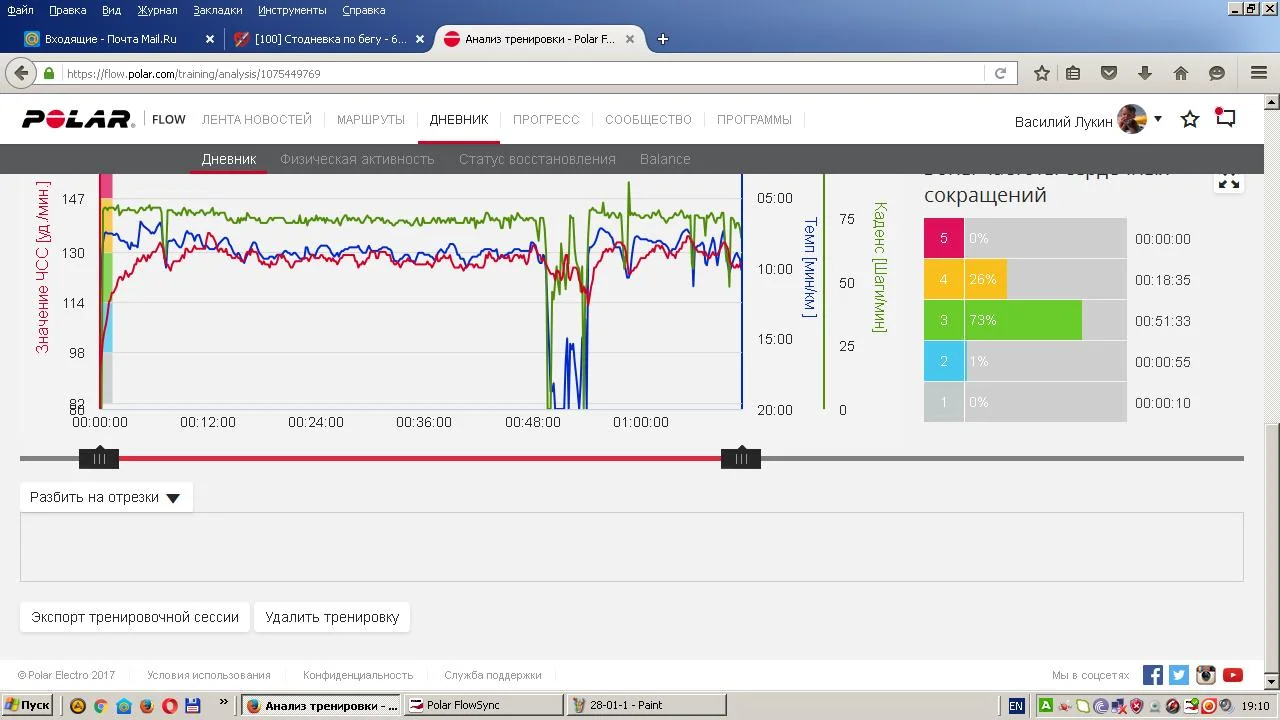Expand the Разбить на отрезки dropdown
Screen dimensions: 1280x720
[x=105, y=497]
